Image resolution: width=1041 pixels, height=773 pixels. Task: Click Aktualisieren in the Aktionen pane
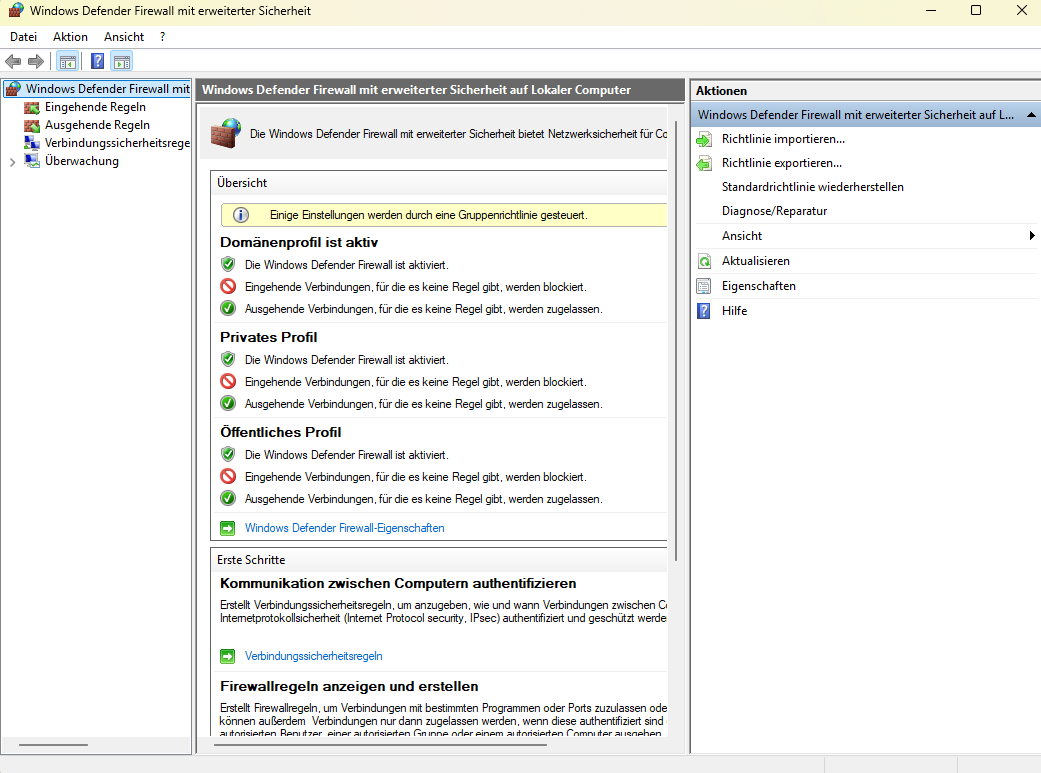pyautogui.click(x=756, y=261)
